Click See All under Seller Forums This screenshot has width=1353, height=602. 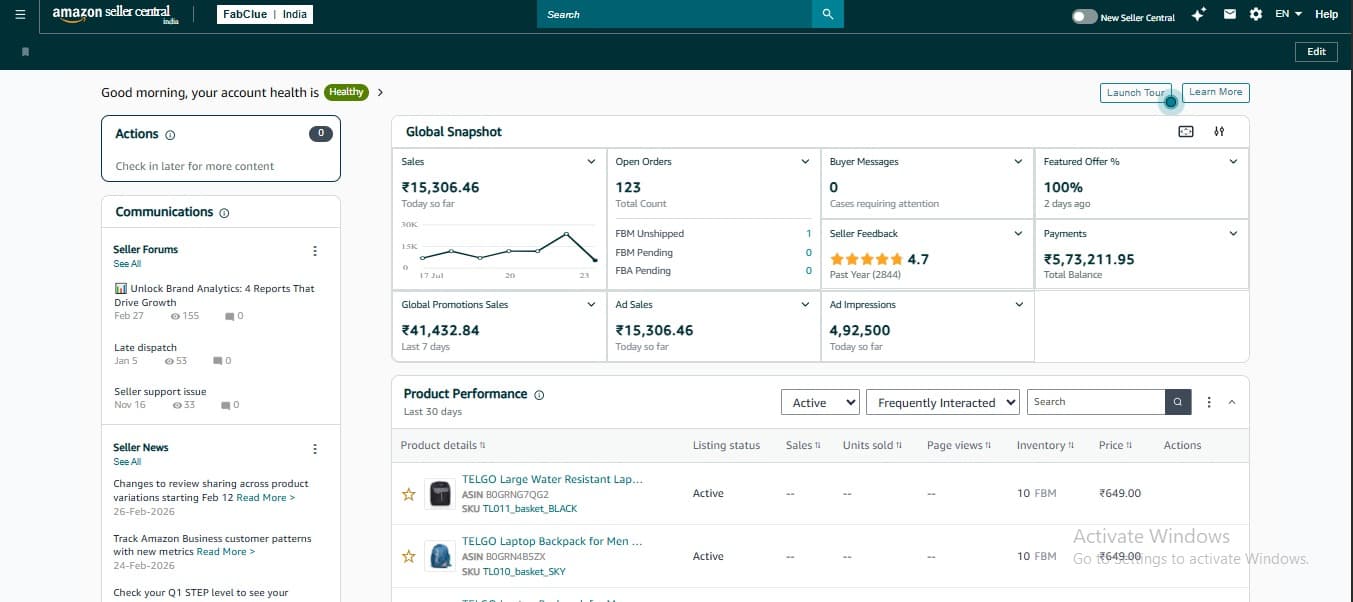coord(127,264)
